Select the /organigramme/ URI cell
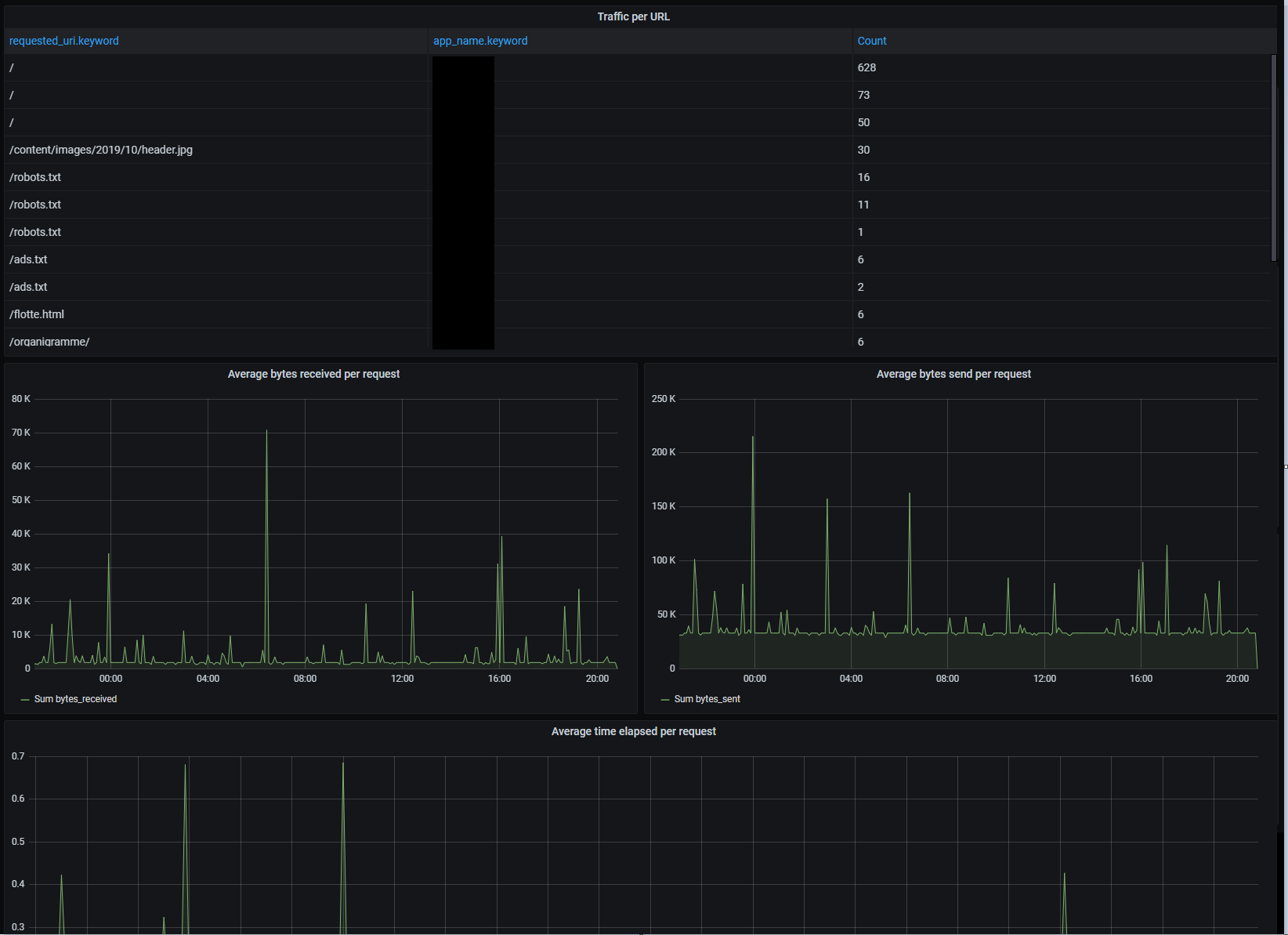The width and height of the screenshot is (1288, 935). [x=49, y=342]
